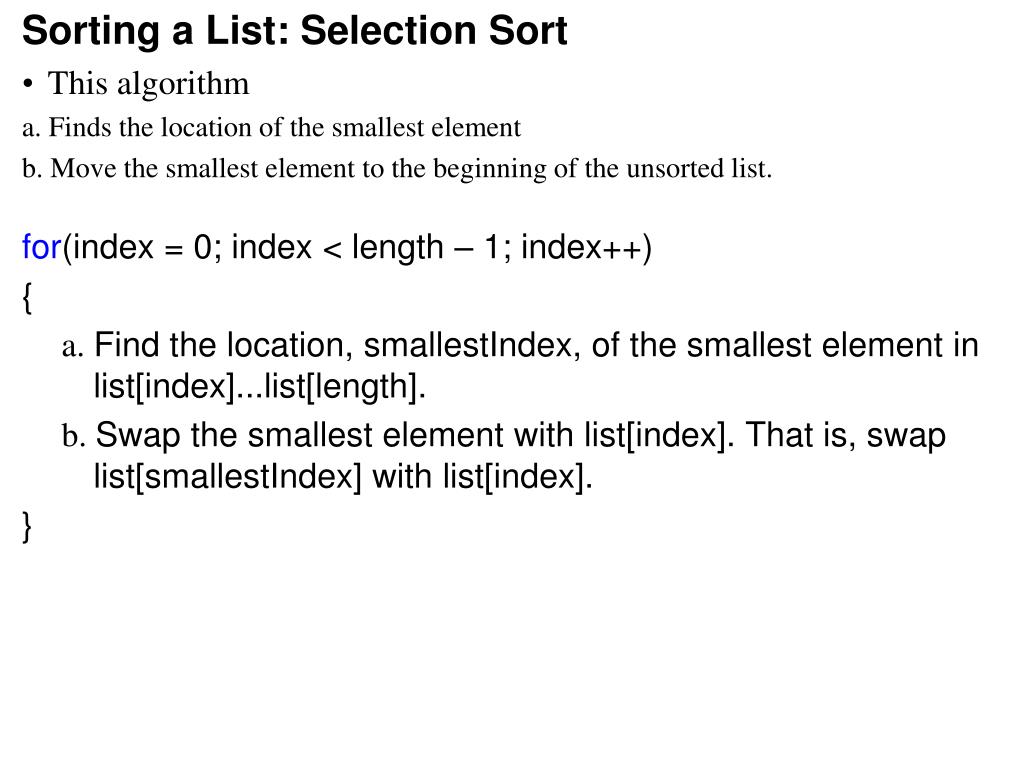The image size is (1024, 768).
Task: Click the closing curly brace
Action: [27, 526]
